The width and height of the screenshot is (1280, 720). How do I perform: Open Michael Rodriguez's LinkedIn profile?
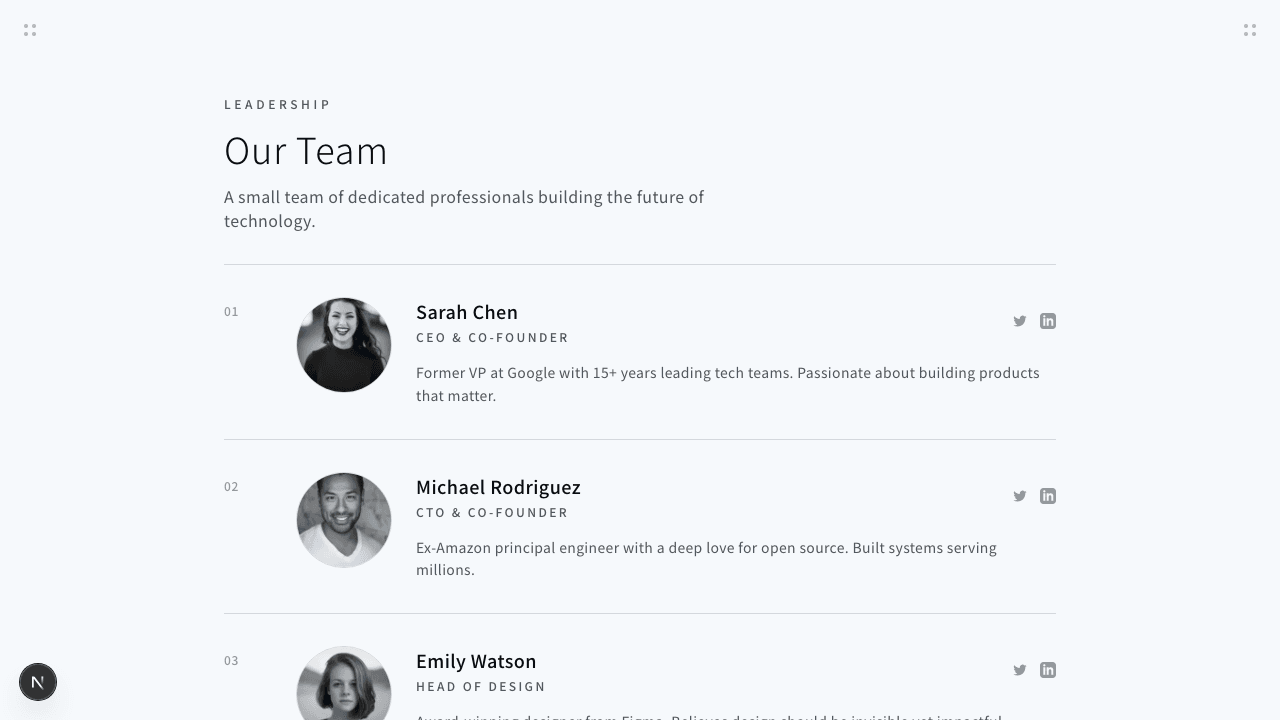click(1048, 496)
